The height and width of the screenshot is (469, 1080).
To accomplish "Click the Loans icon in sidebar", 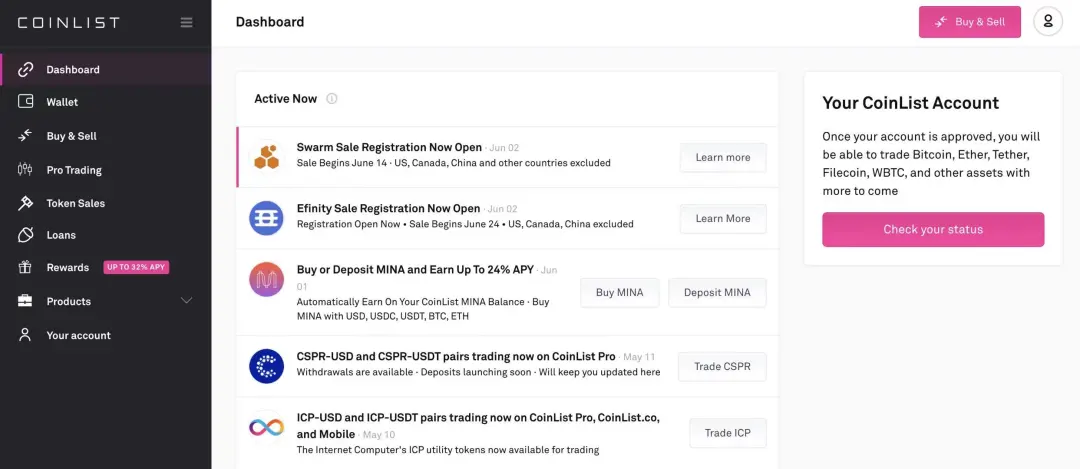I will click(25, 235).
